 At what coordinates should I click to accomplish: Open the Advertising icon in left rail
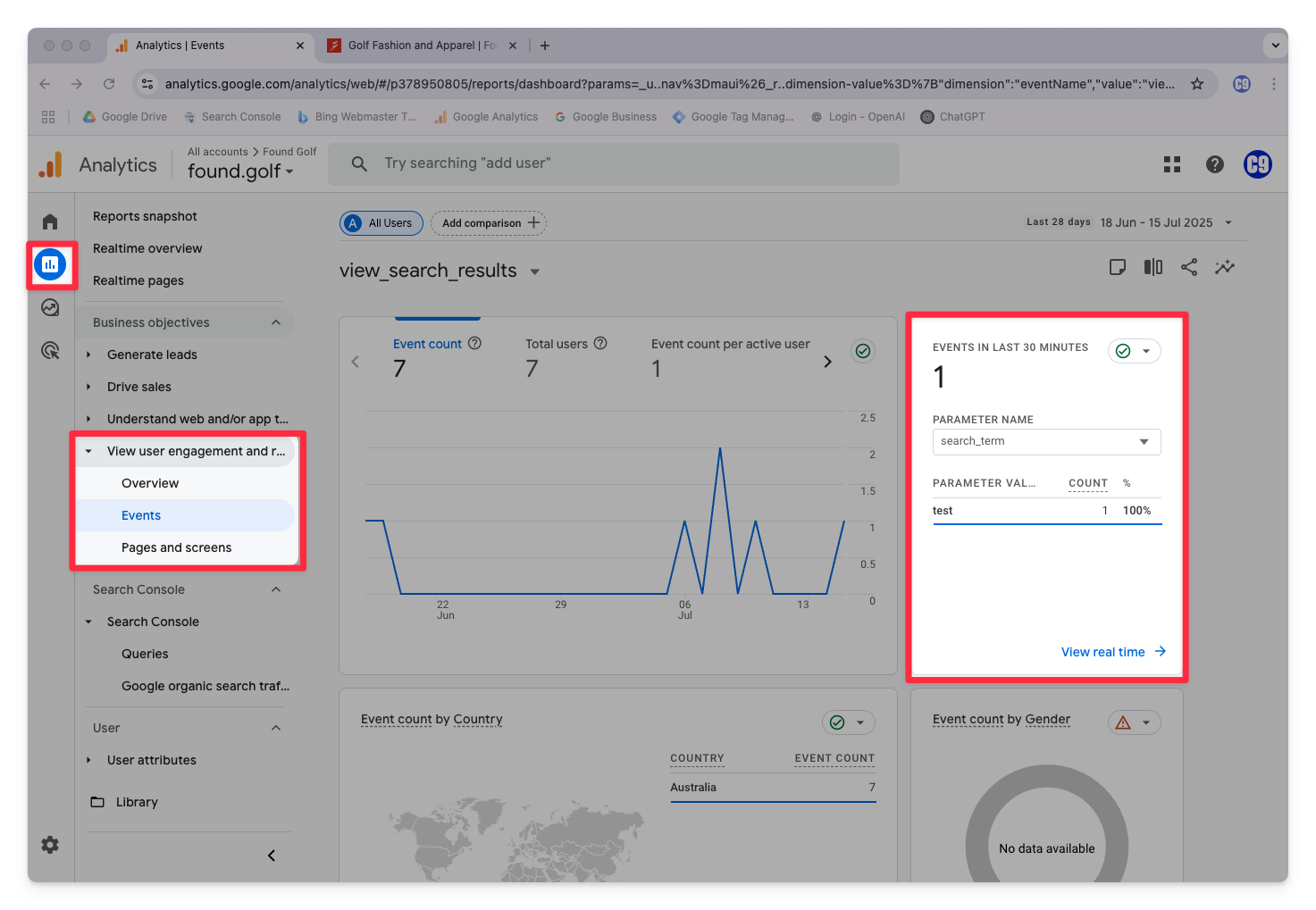[x=50, y=350]
